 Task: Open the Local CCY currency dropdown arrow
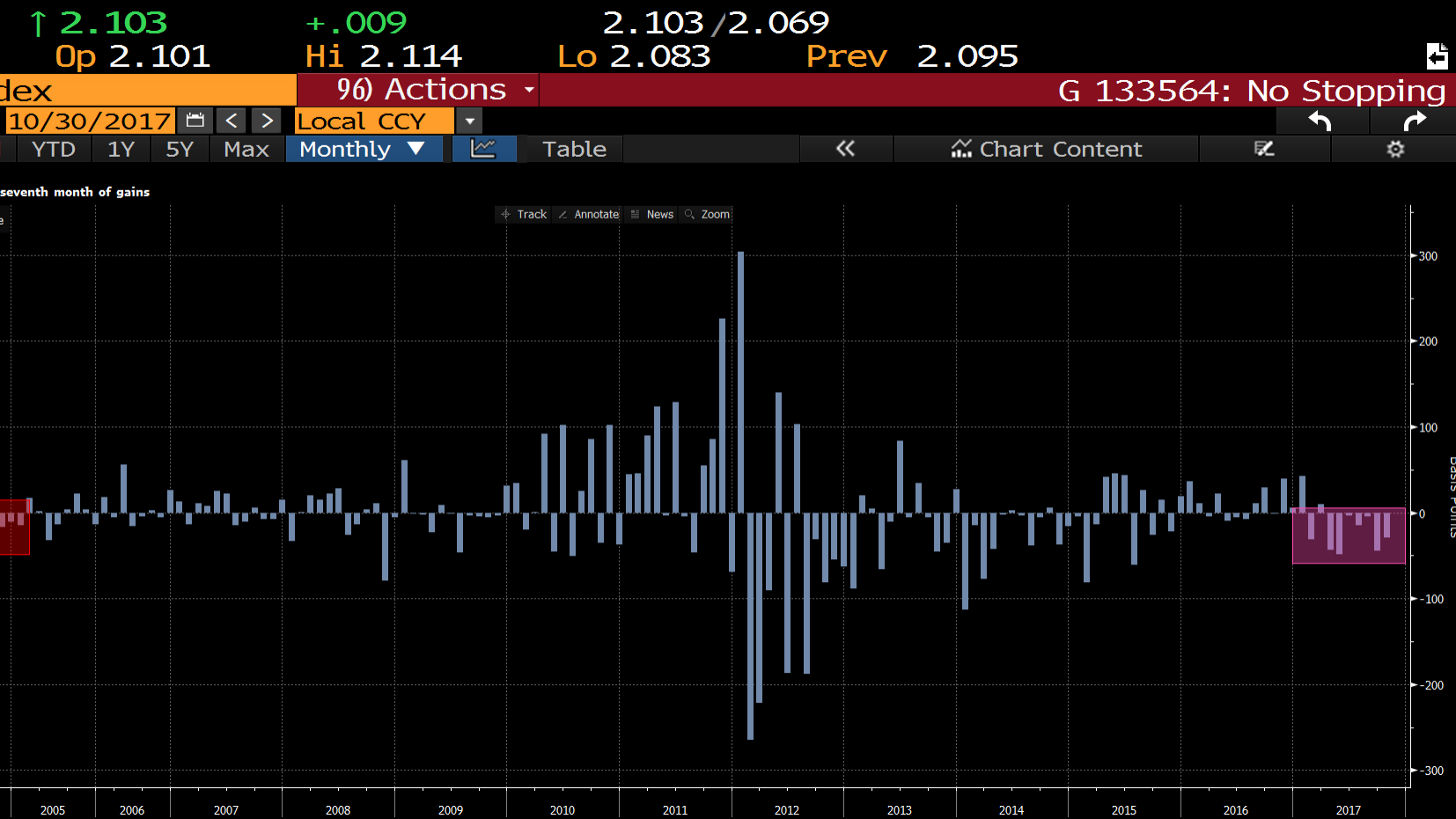[x=470, y=121]
